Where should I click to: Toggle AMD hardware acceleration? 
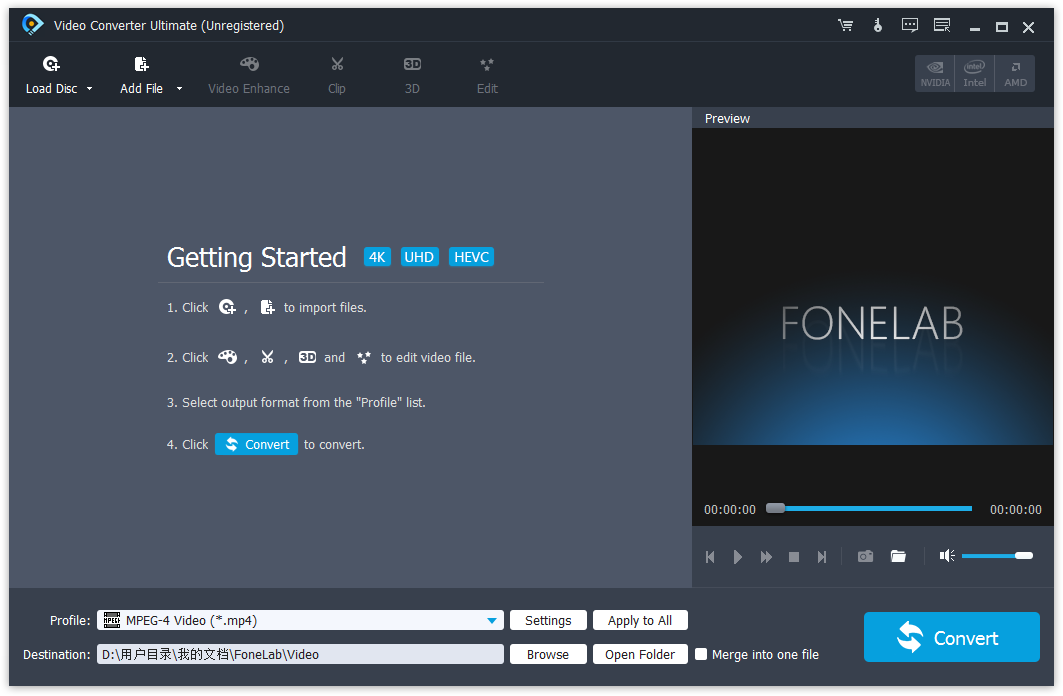click(x=1015, y=73)
